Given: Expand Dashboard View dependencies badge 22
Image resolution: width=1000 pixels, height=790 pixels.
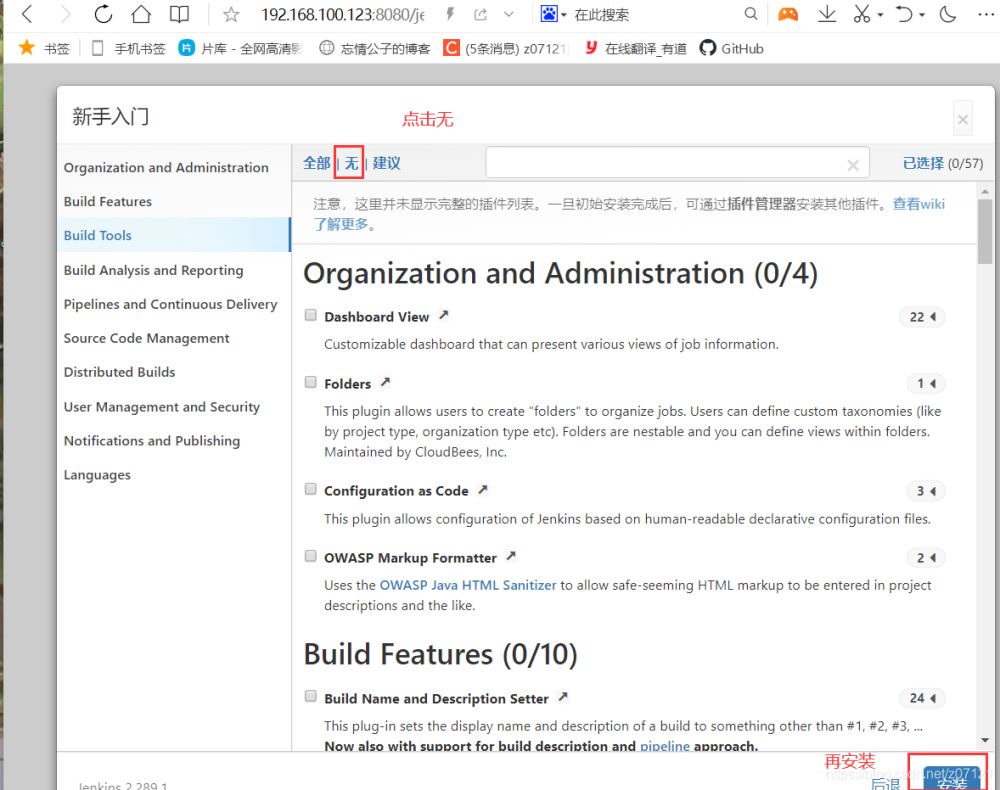Looking at the screenshot, I should click(921, 317).
